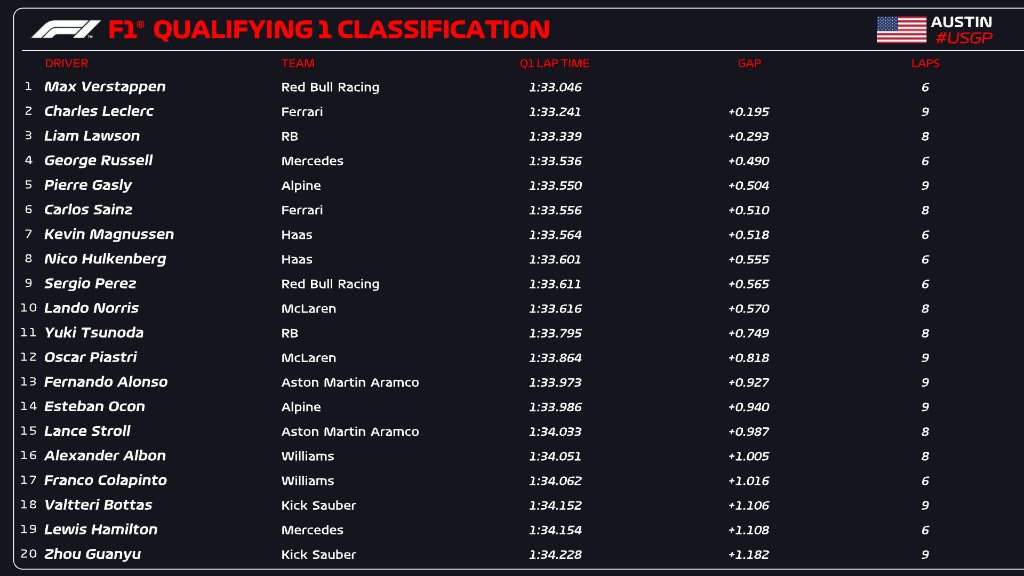Click Liam Lawson's name
The image size is (1024, 576).
[92, 136]
